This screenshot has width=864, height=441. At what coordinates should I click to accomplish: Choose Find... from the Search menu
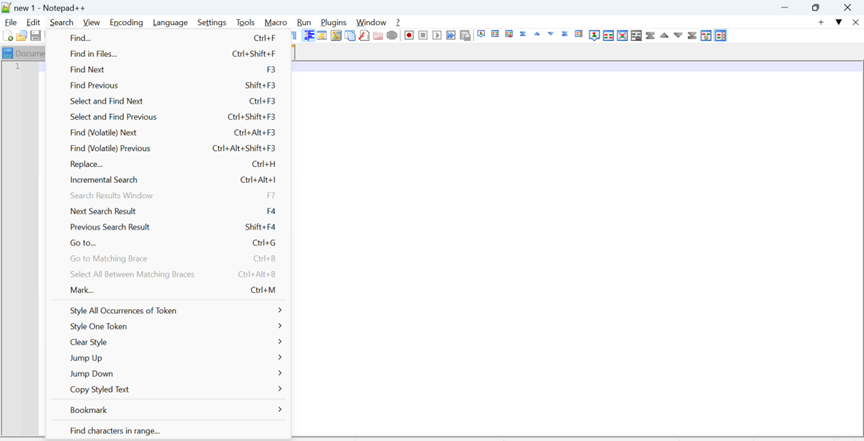coord(169,38)
